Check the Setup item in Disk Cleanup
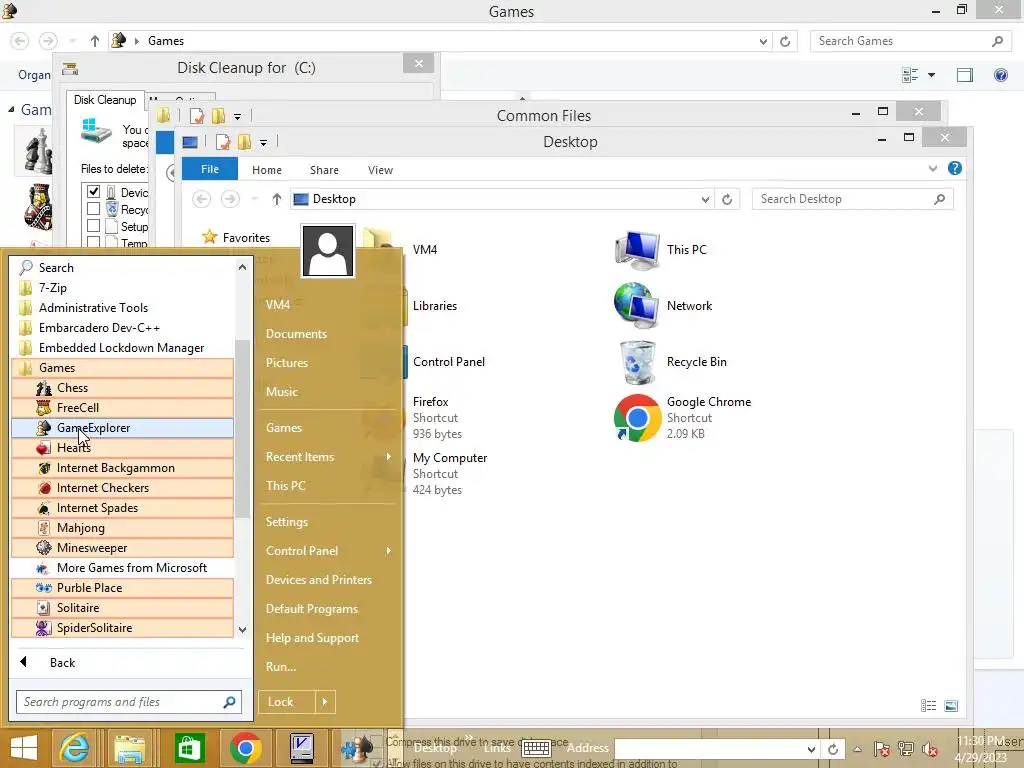The height and width of the screenshot is (768, 1024). pos(93,226)
